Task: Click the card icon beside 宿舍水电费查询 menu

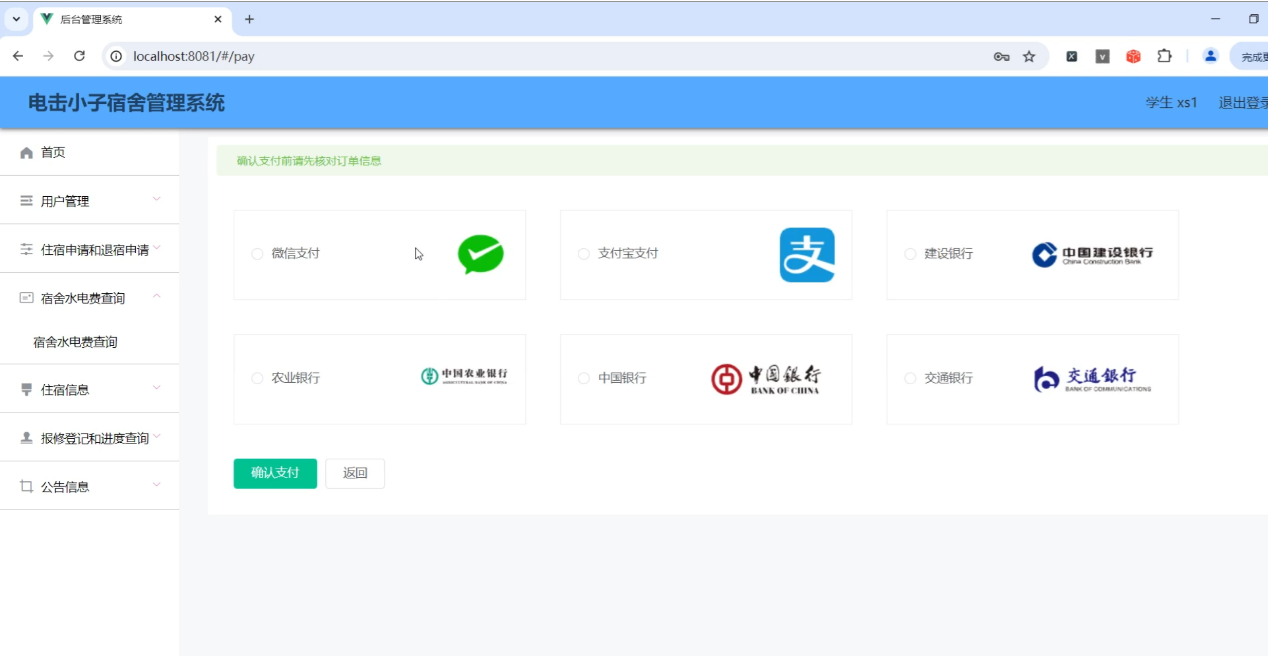Action: (x=27, y=298)
